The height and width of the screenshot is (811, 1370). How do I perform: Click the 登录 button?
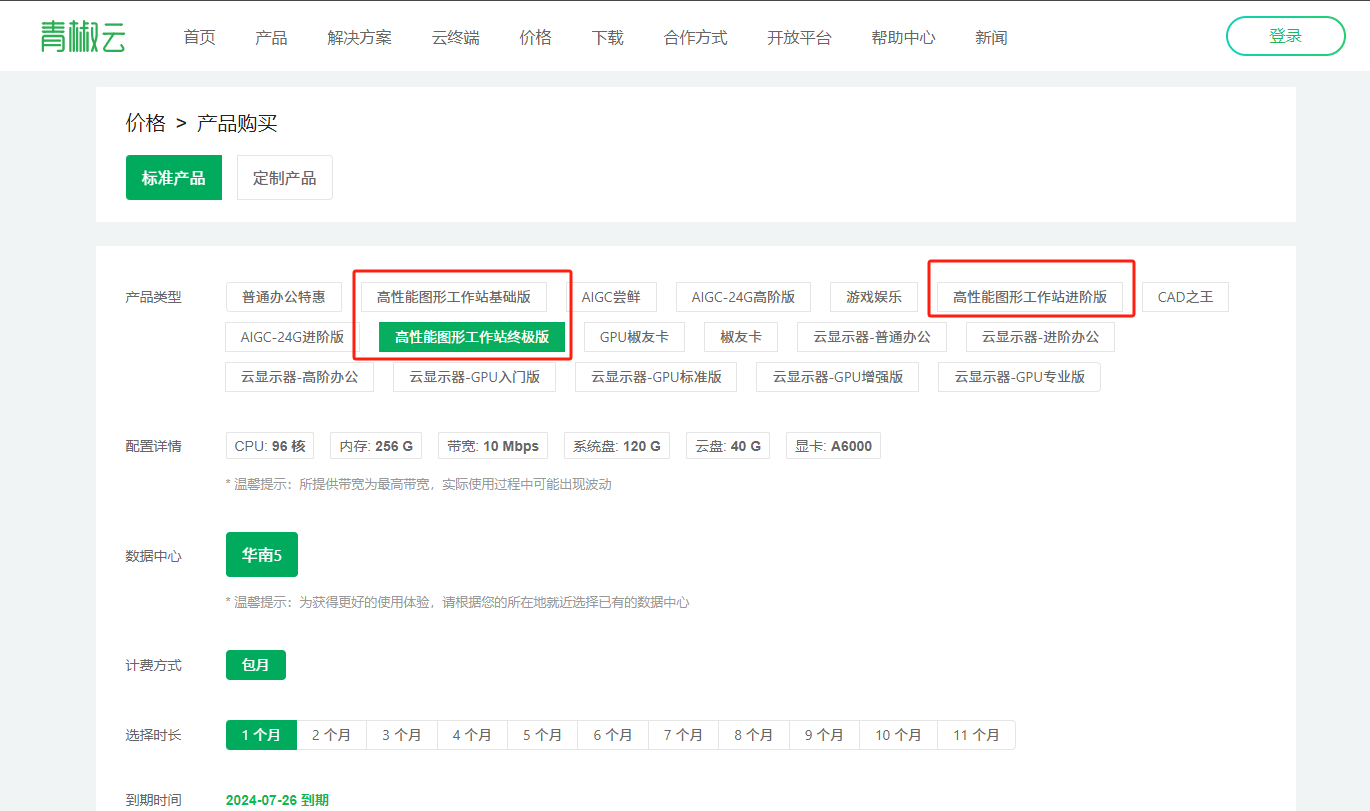click(1285, 36)
